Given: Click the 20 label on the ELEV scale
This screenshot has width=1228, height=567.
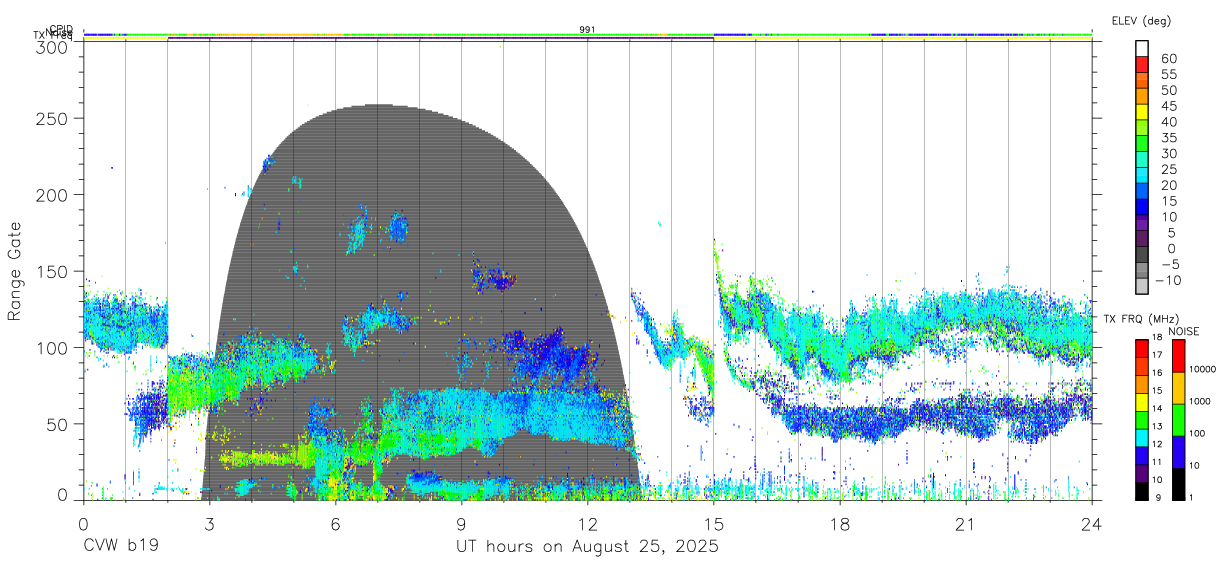Looking at the screenshot, I should pos(1168,186).
